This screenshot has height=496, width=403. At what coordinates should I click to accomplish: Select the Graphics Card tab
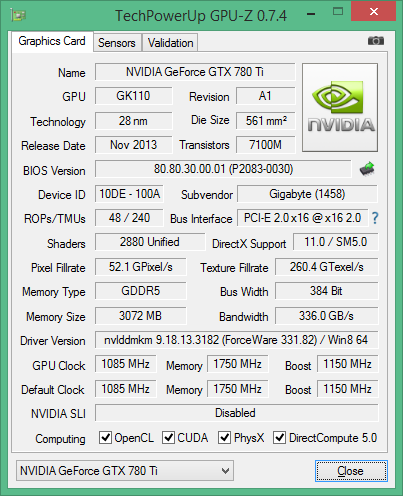(x=52, y=41)
